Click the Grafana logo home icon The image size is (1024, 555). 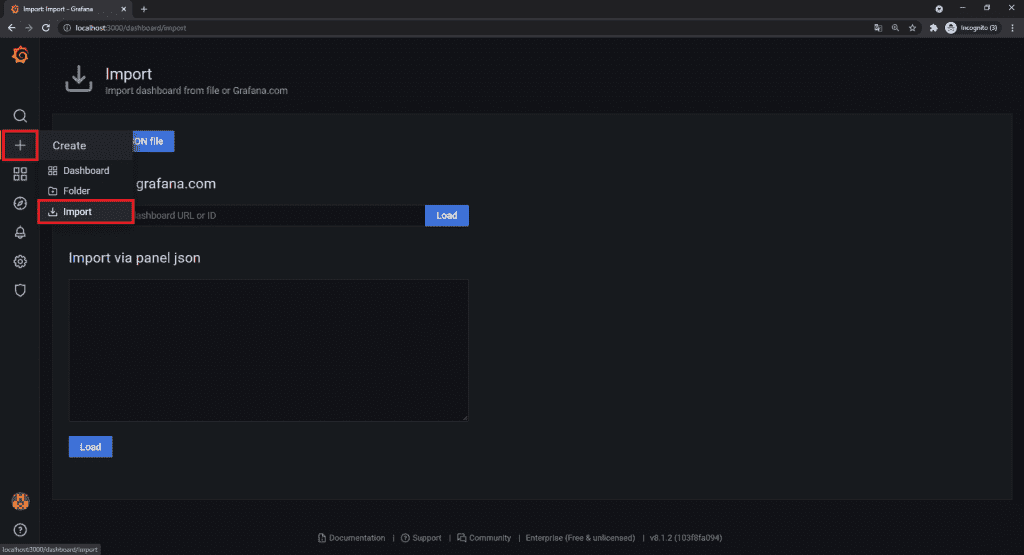[x=20, y=56]
